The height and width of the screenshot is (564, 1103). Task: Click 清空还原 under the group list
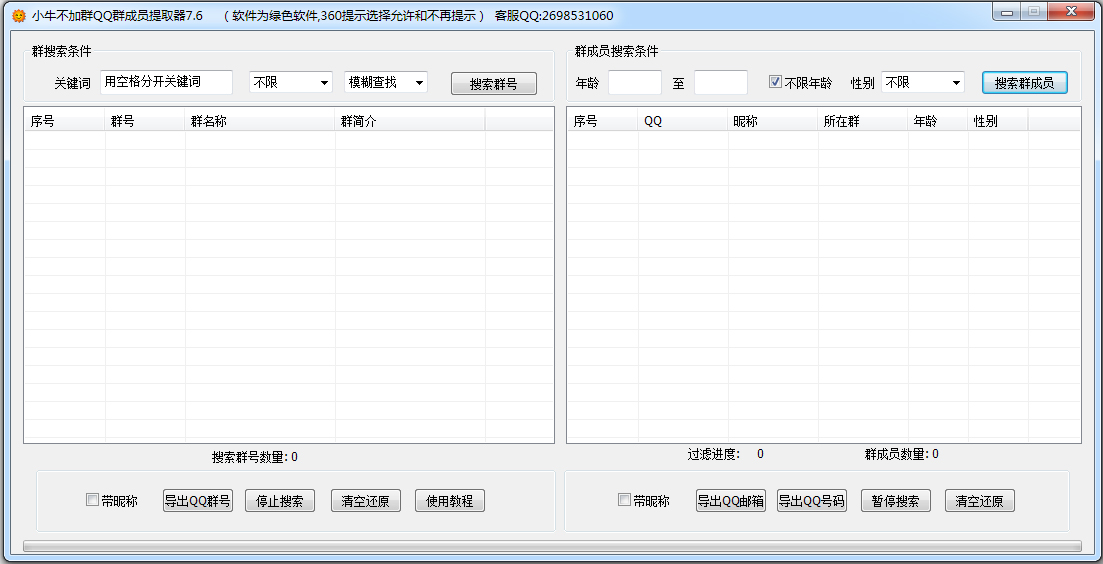(365, 501)
